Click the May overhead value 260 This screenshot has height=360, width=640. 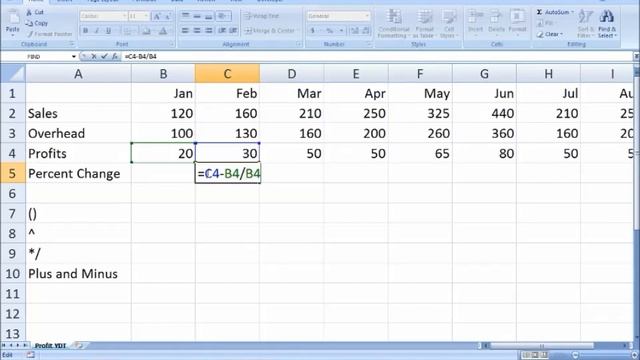(420, 133)
